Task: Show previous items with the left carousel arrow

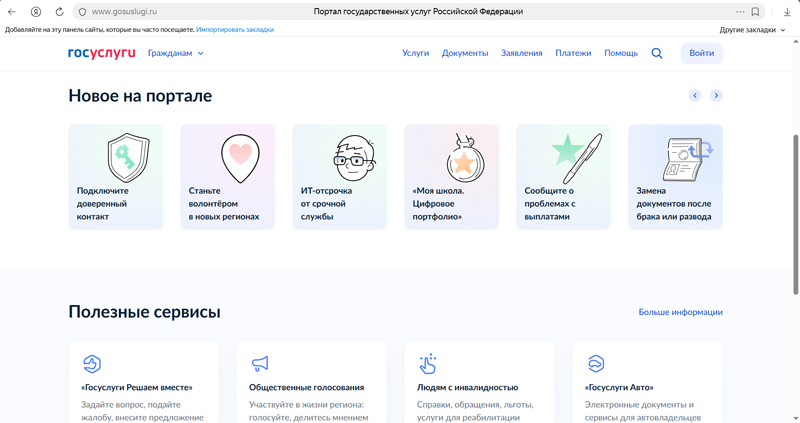Action: [x=695, y=96]
